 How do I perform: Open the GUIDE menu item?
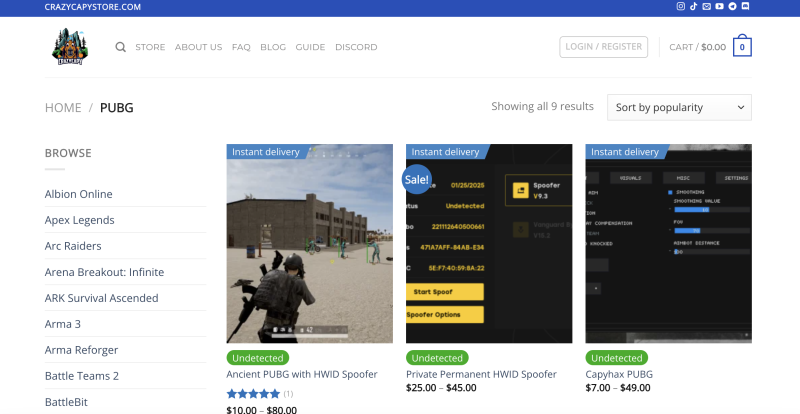(x=310, y=47)
